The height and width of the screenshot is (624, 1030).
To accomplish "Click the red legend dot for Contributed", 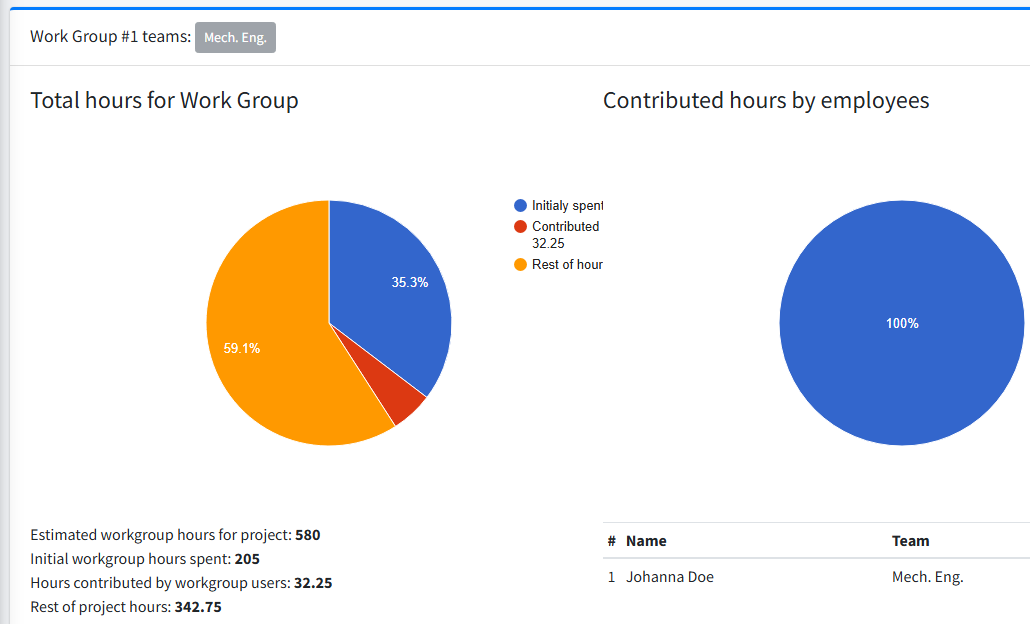I will [x=520, y=227].
